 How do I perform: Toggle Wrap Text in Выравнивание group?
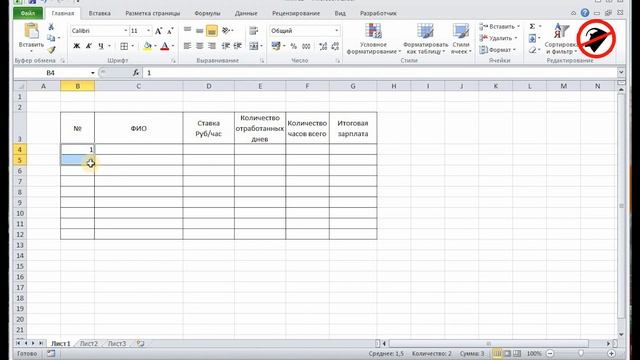253,31
